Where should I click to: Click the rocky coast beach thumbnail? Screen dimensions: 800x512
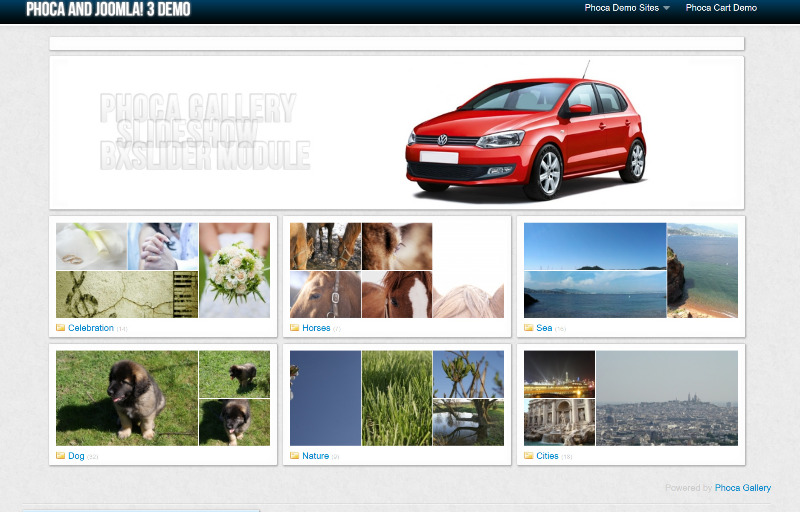(703, 270)
